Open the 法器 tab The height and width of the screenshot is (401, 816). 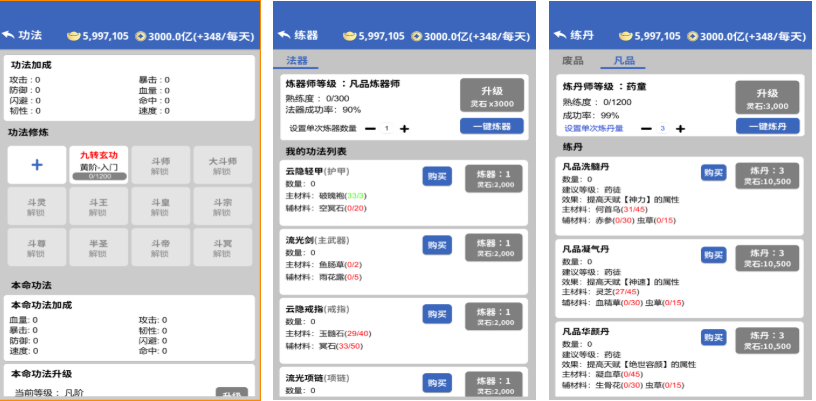[297, 61]
